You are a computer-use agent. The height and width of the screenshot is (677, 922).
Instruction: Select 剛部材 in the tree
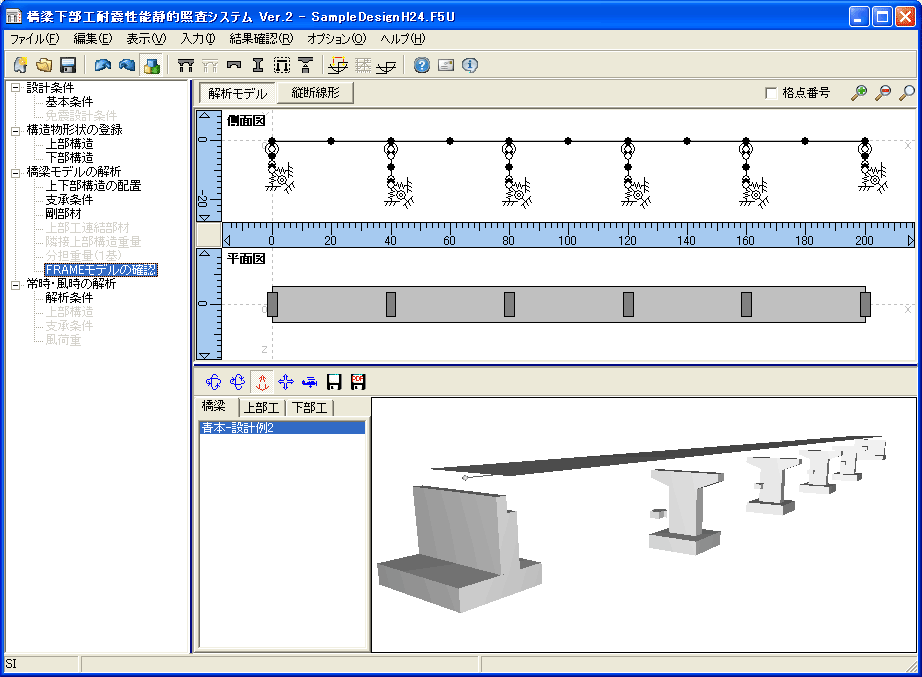[x=64, y=214]
